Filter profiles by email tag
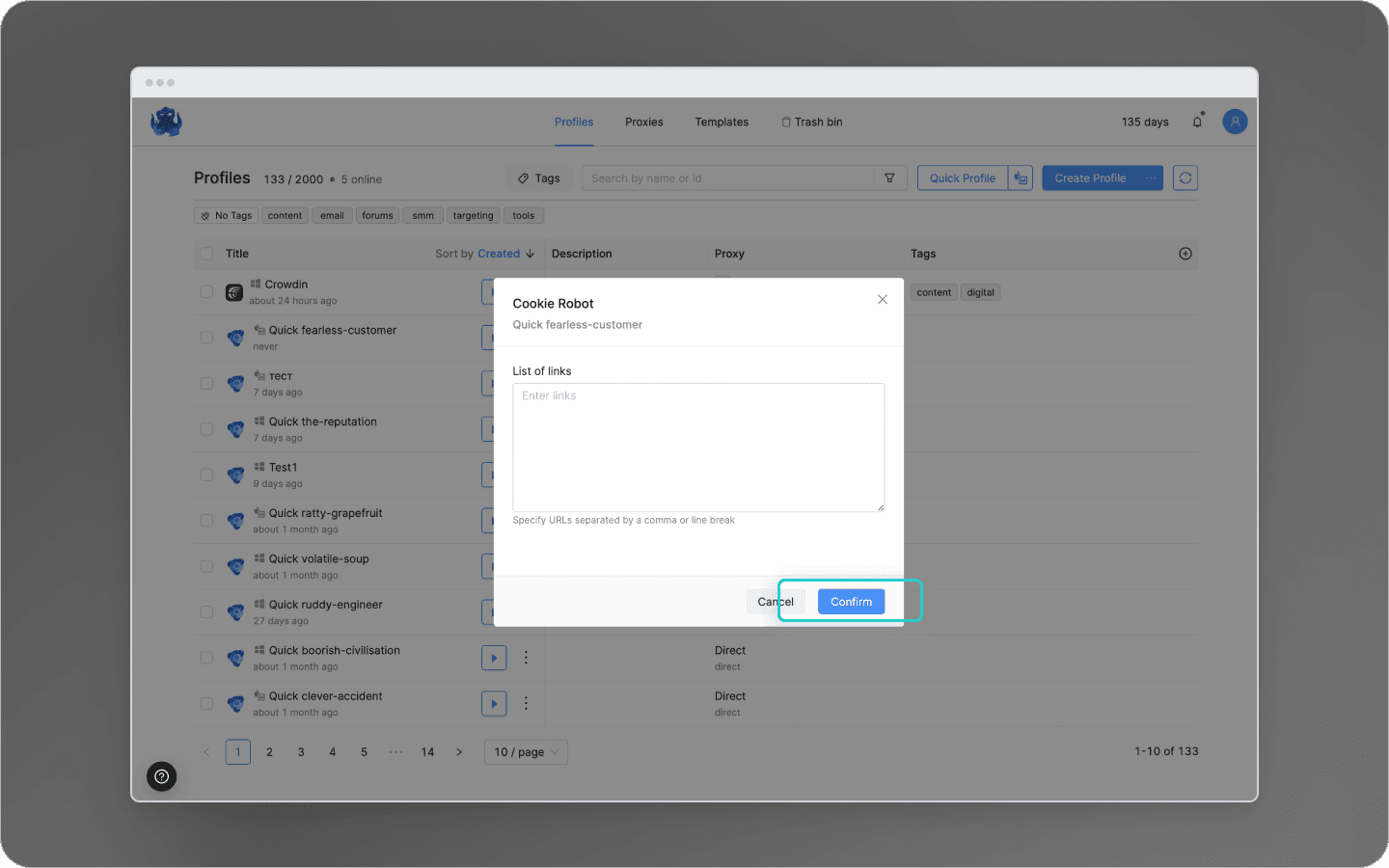Screen dimensions: 1389x868 (x=332, y=216)
